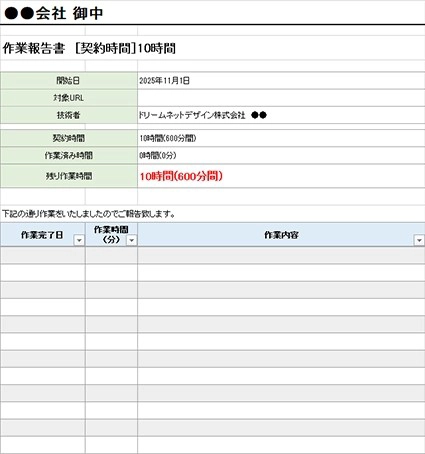The width and height of the screenshot is (425, 454).
Task: Click the 残り作業時間 label cell
Action: 68,176
